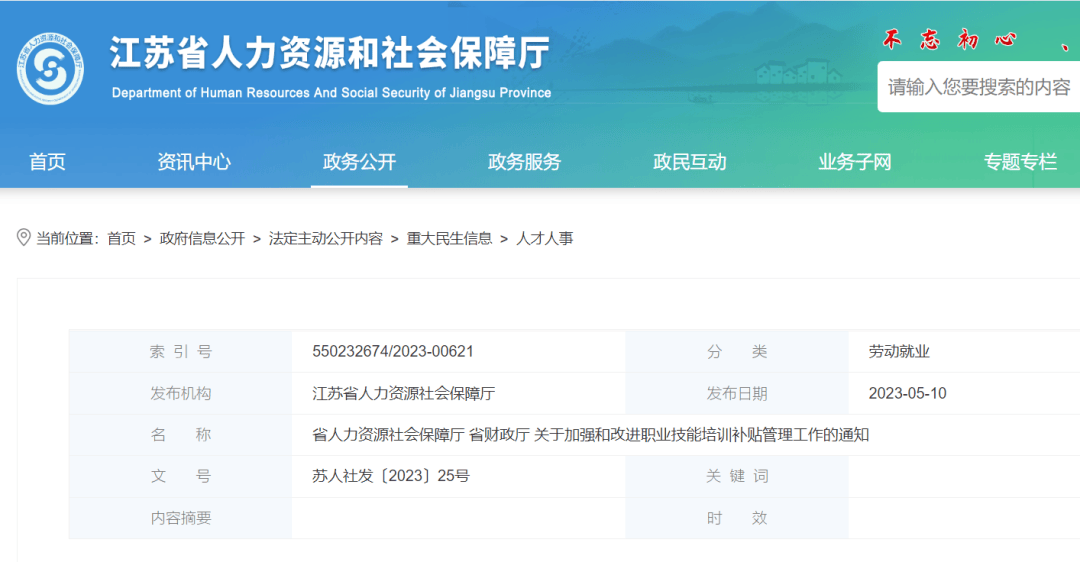Follow the 政府信息公开 breadcrumb link
This screenshot has height=562, width=1080.
(x=202, y=238)
